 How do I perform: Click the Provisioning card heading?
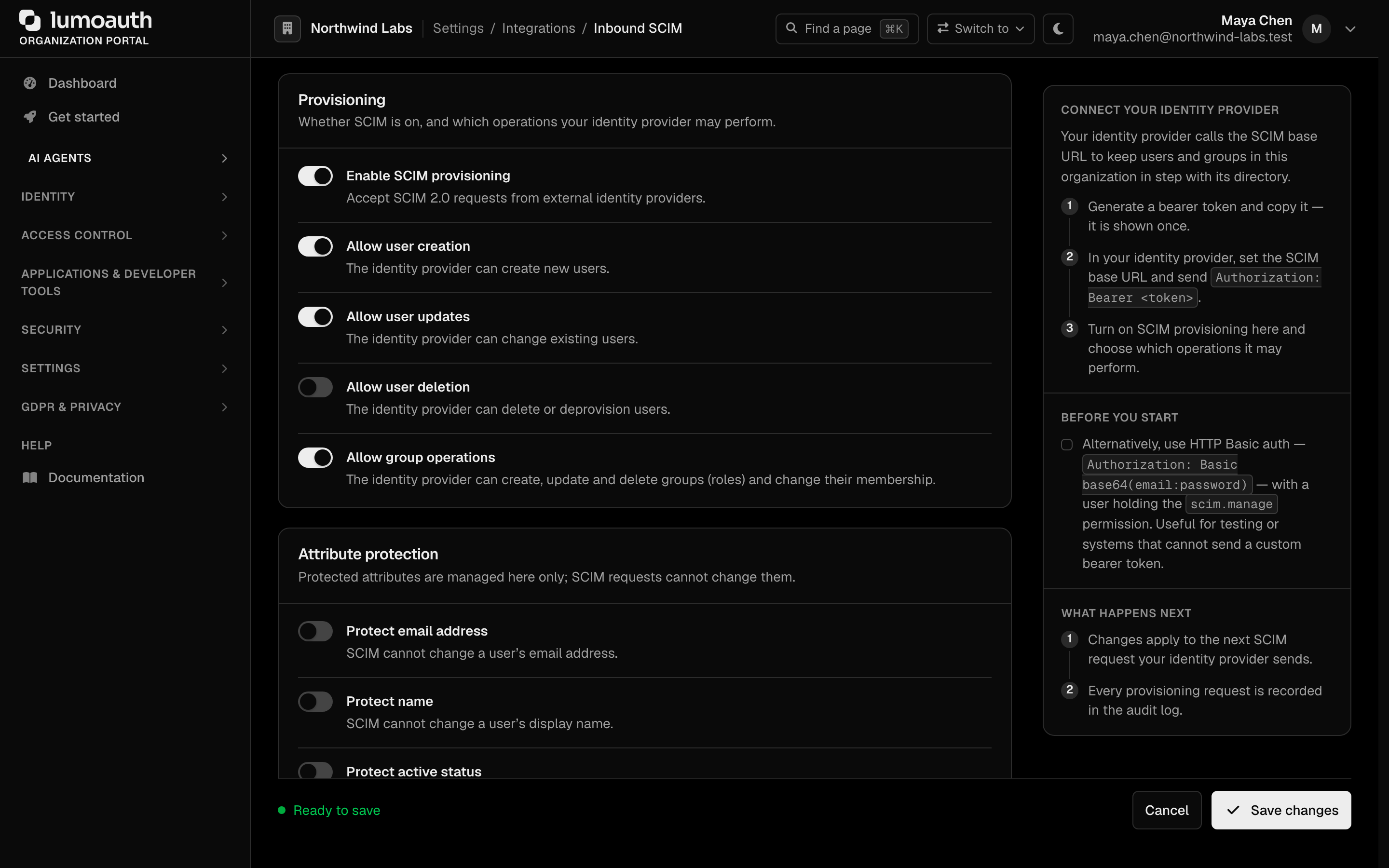click(341, 100)
